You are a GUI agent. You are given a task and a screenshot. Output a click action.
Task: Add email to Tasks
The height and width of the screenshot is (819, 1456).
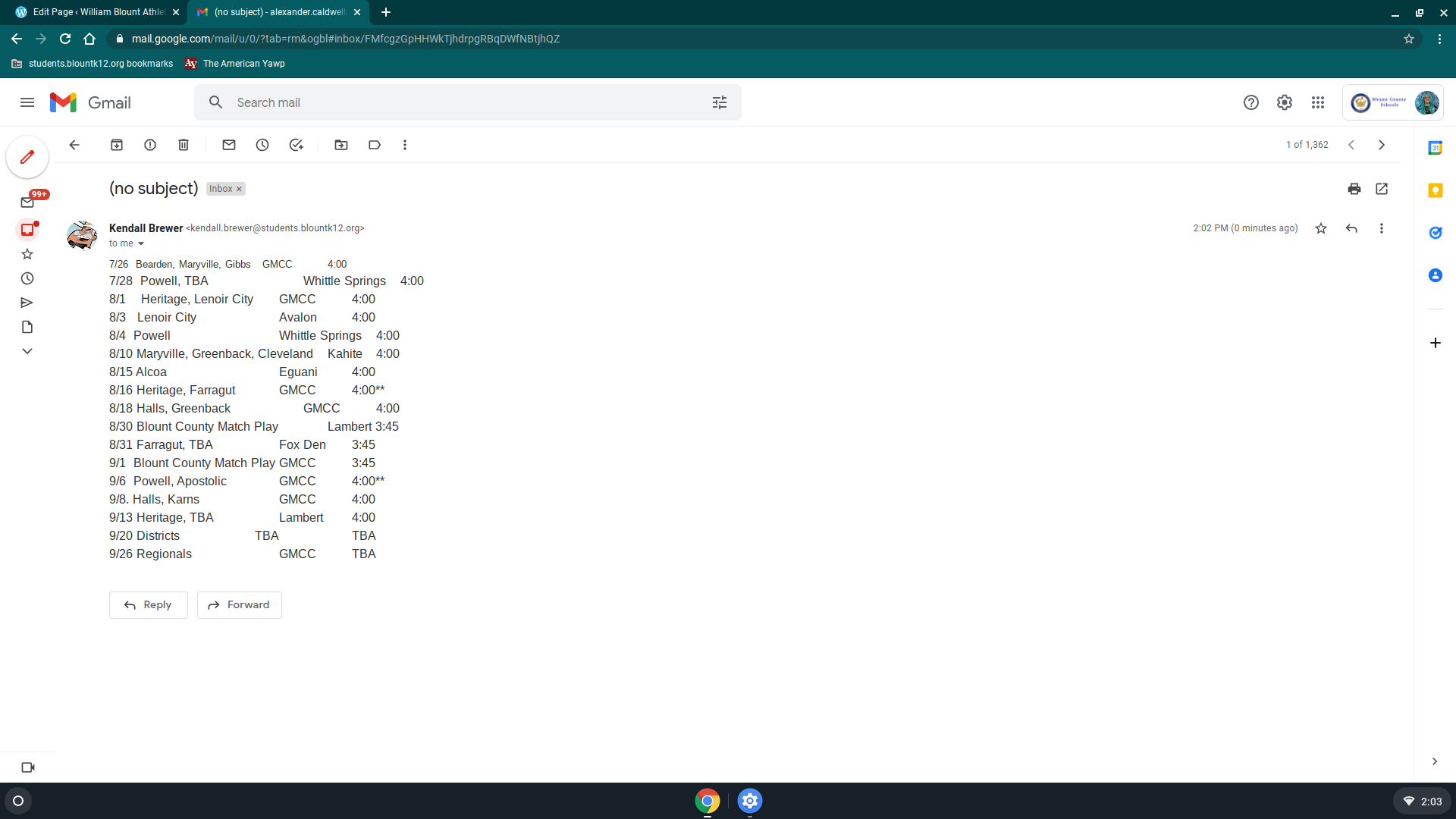pos(296,145)
